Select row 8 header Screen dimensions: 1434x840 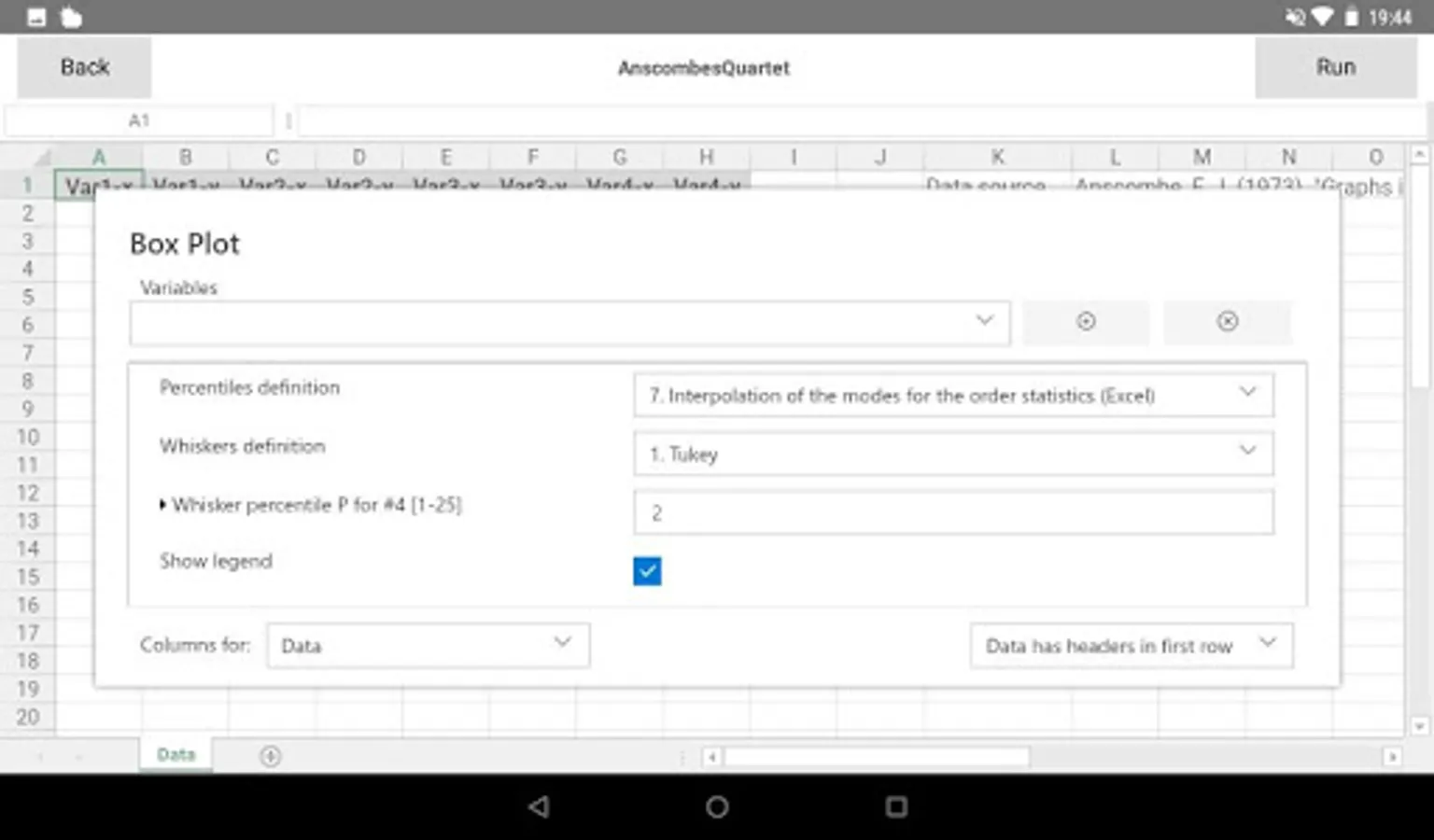(28, 381)
